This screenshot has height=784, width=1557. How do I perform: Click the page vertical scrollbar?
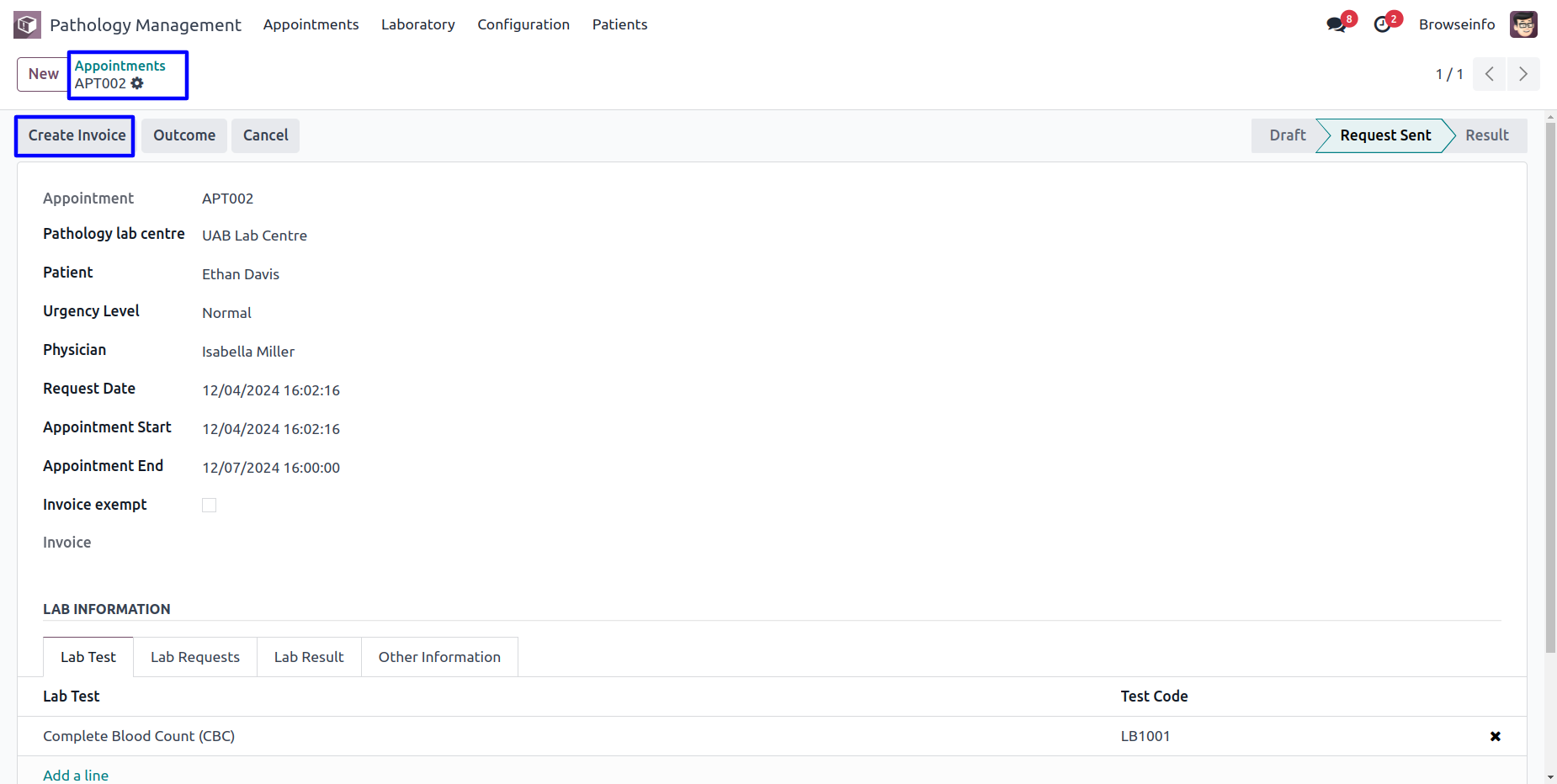pyautogui.click(x=1550, y=387)
